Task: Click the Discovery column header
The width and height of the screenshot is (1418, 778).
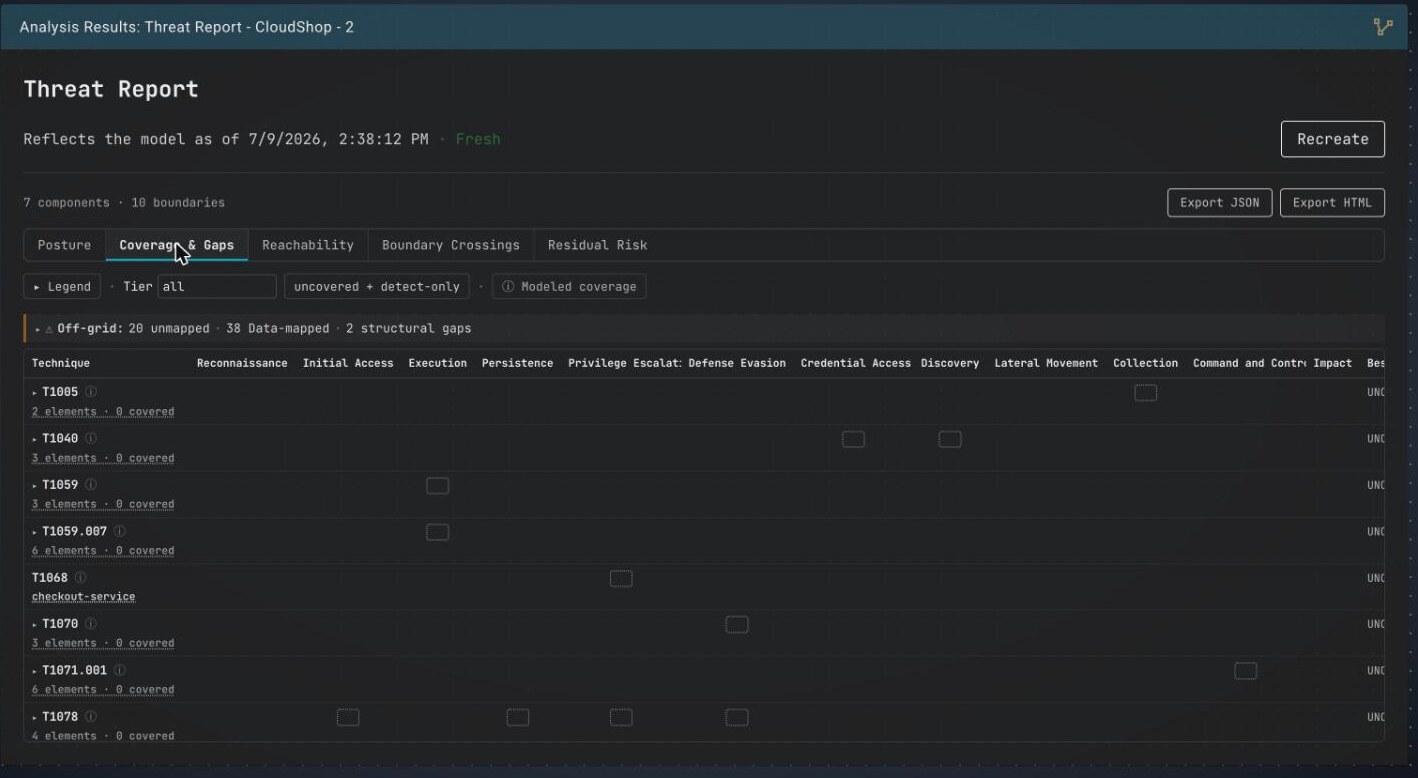Action: coord(950,363)
